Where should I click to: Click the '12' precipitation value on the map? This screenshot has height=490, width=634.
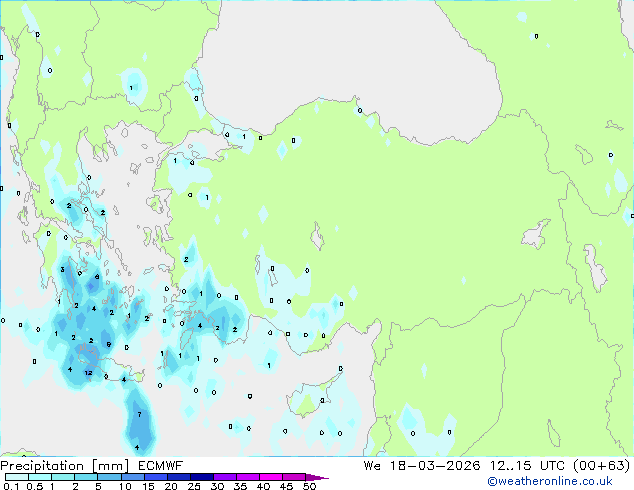coord(89,373)
